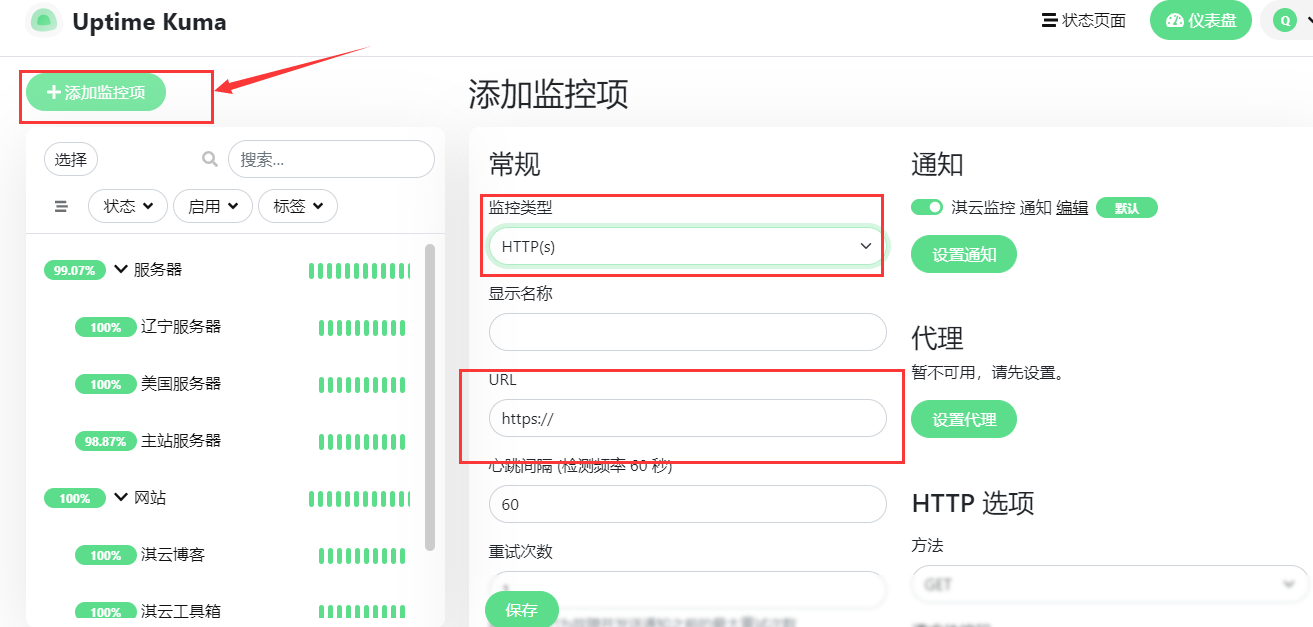
Task: Click the 设置通知 setup notification button
Action: [964, 254]
